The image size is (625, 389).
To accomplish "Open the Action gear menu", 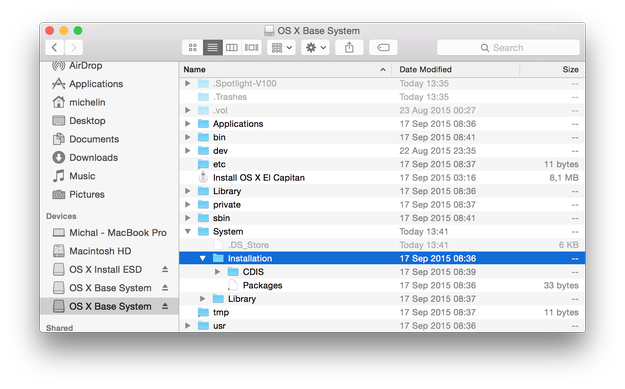I will [x=315, y=47].
